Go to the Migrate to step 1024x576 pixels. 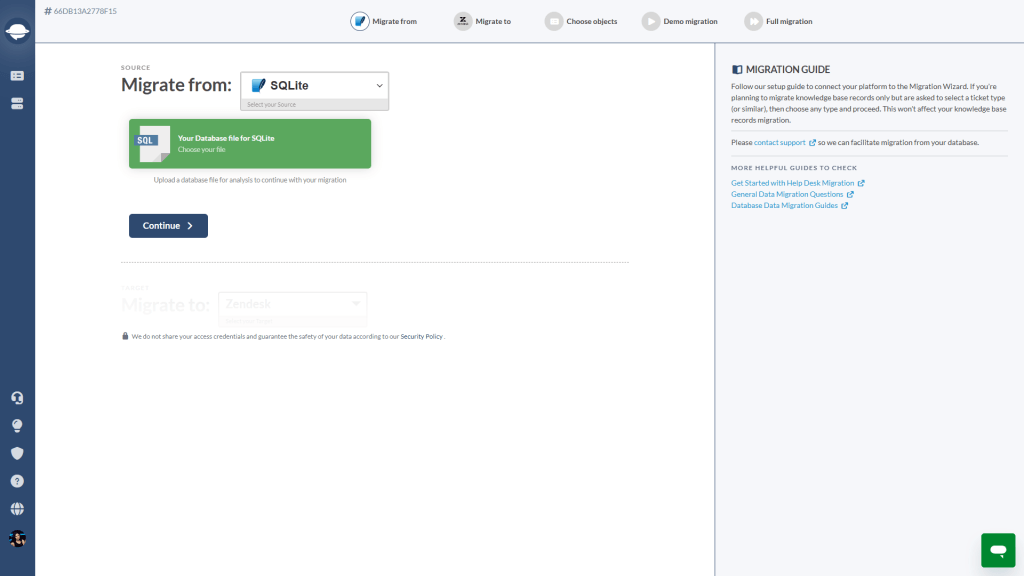click(x=483, y=22)
